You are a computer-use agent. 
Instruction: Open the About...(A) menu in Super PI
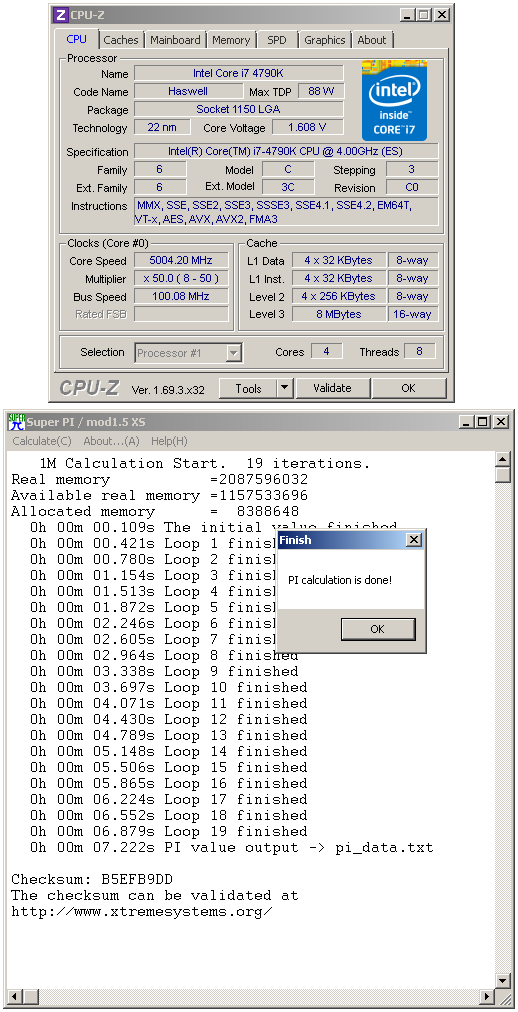[x=111, y=441]
